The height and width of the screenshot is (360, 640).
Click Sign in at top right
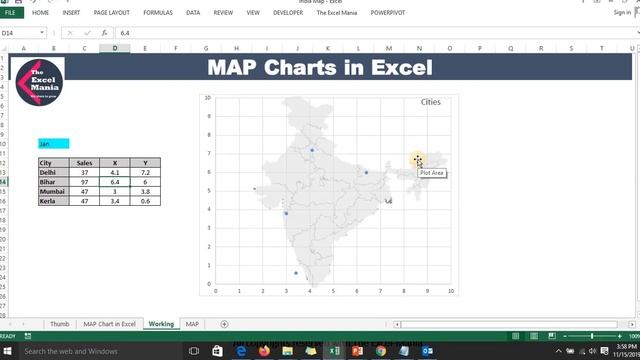622,13
